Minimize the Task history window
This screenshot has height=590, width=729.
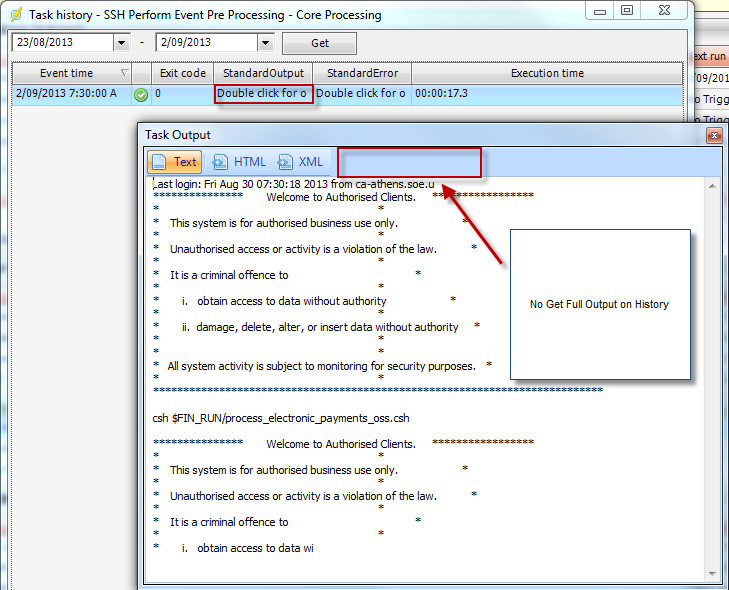coord(598,11)
